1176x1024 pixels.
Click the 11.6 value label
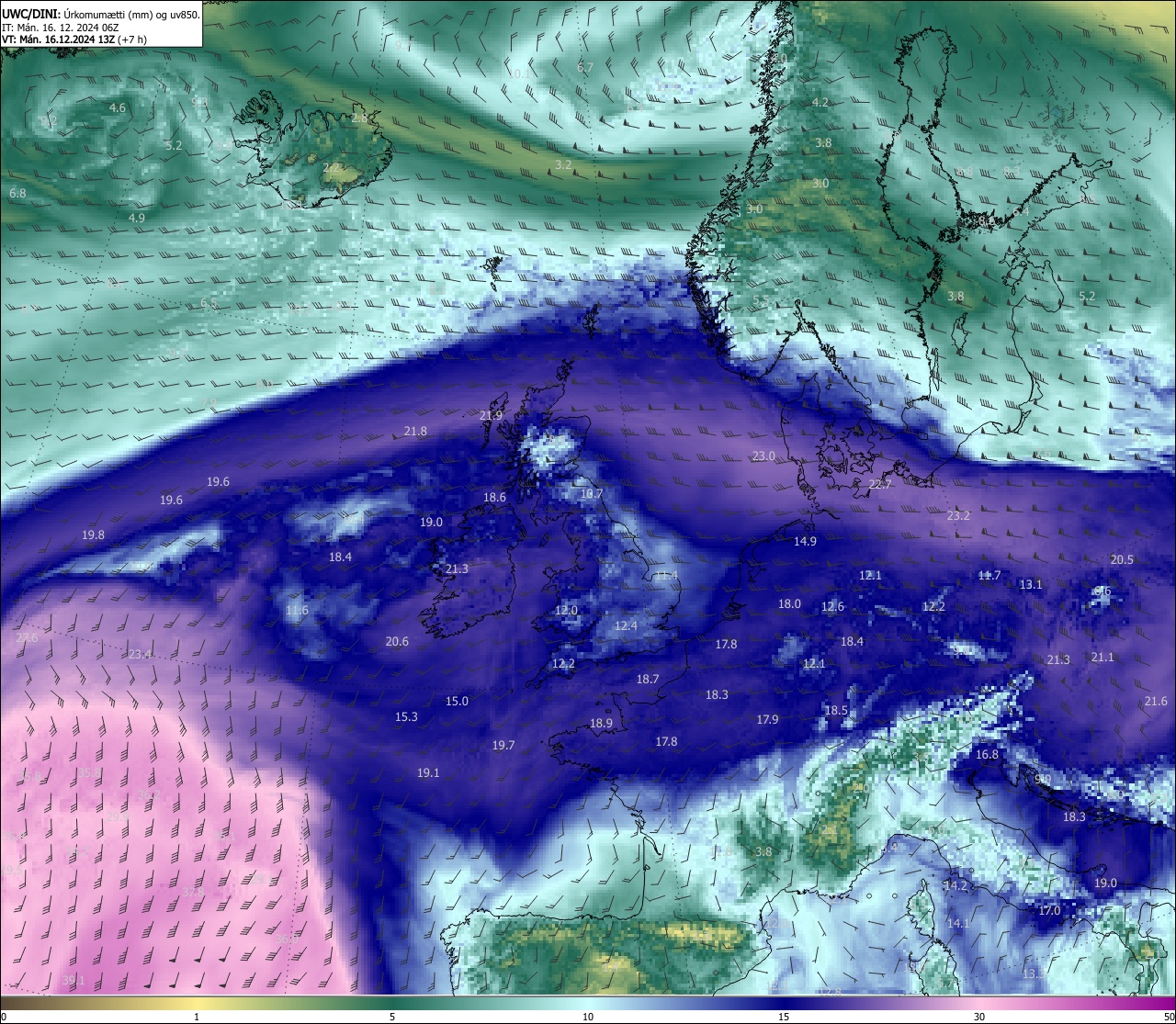pos(297,610)
